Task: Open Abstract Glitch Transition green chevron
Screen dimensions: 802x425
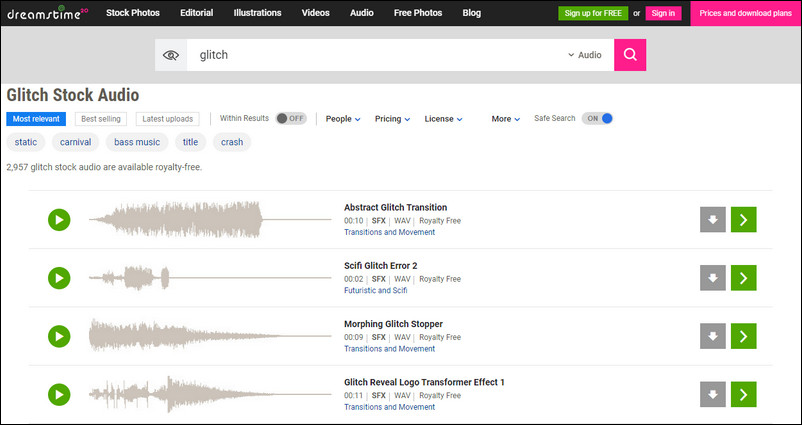Action: [744, 220]
